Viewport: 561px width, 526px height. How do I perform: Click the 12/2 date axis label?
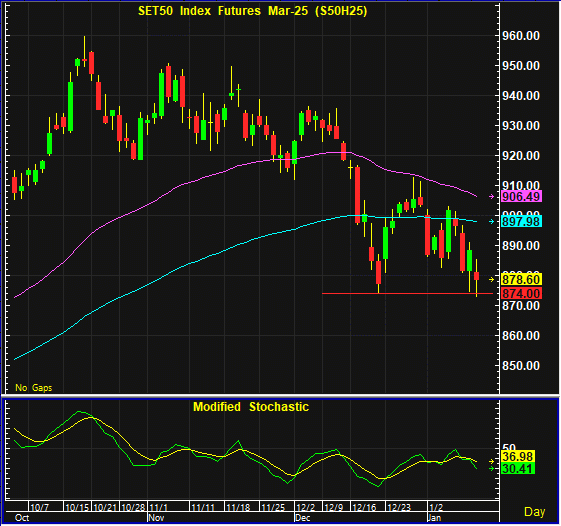point(306,507)
